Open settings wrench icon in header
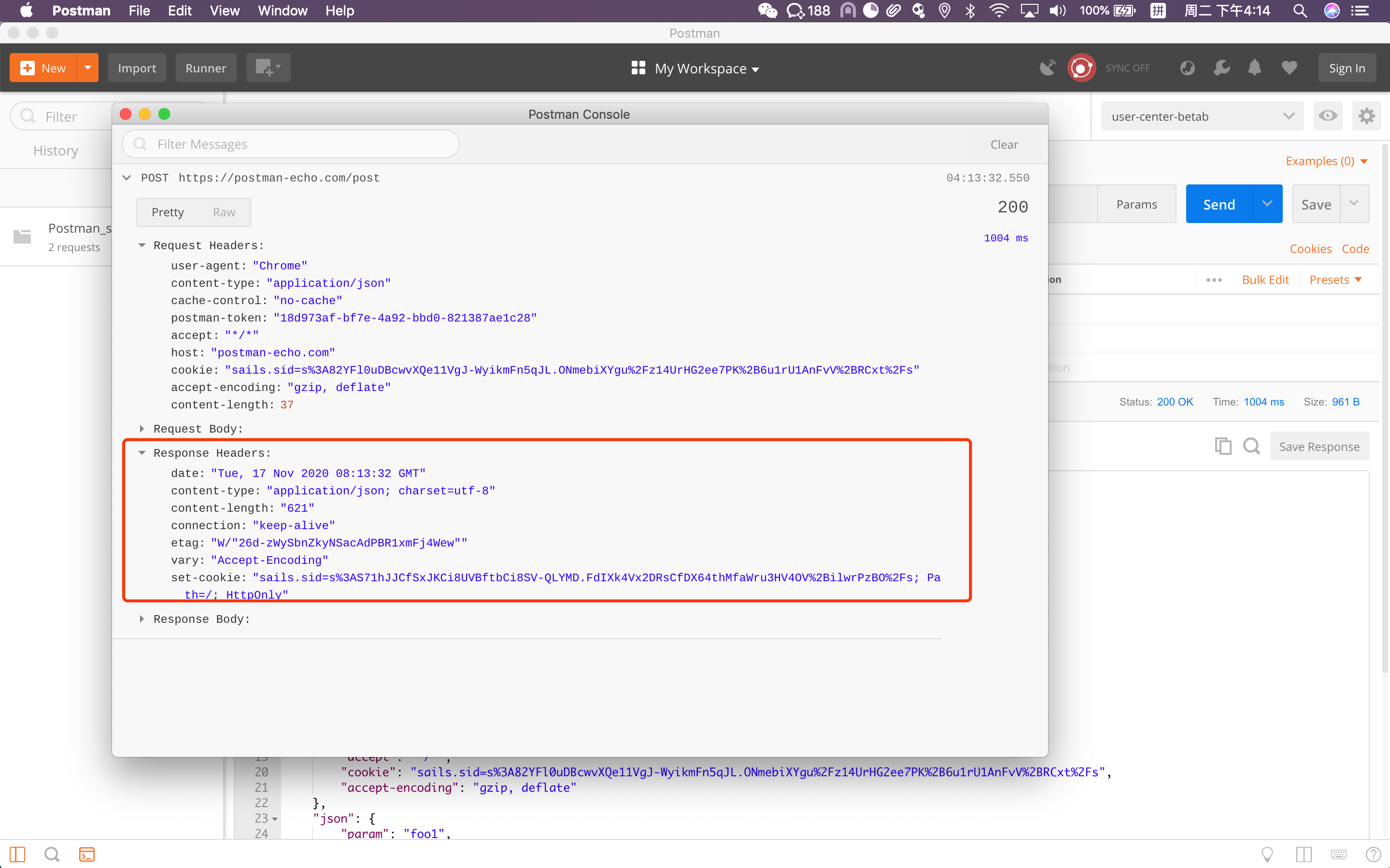Screen dimensions: 1390x868 pyautogui.click(x=1221, y=68)
